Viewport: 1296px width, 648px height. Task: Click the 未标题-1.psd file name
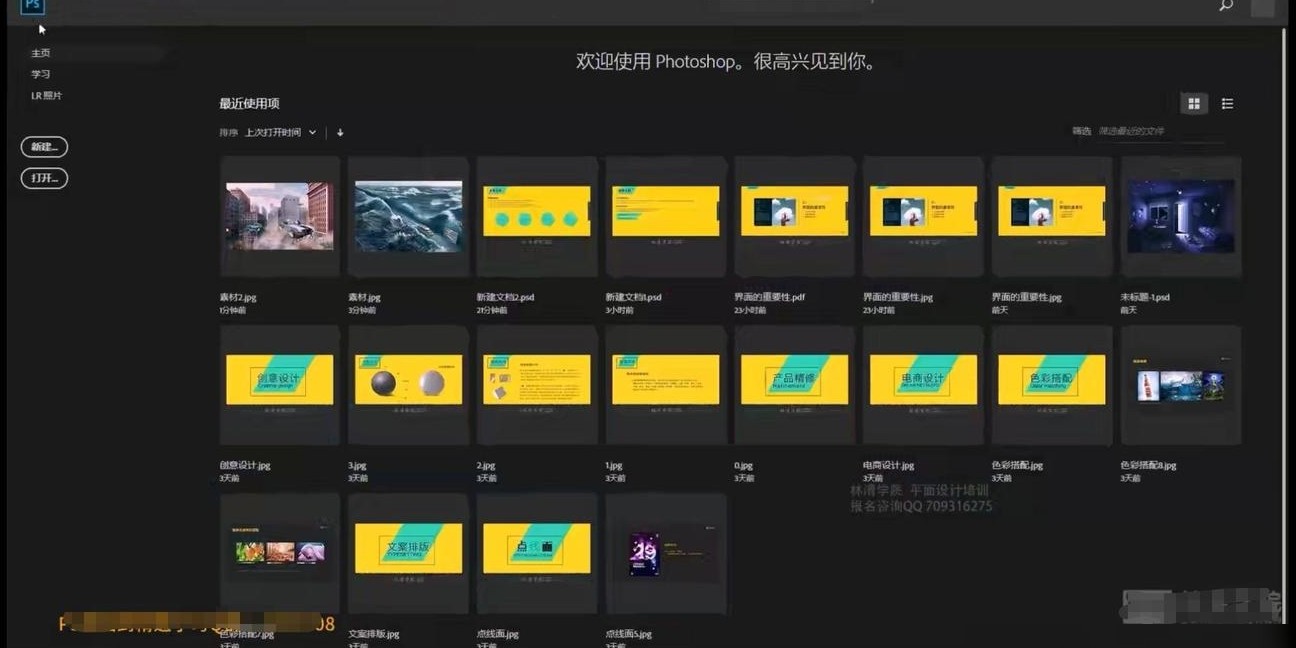[x=1145, y=297]
